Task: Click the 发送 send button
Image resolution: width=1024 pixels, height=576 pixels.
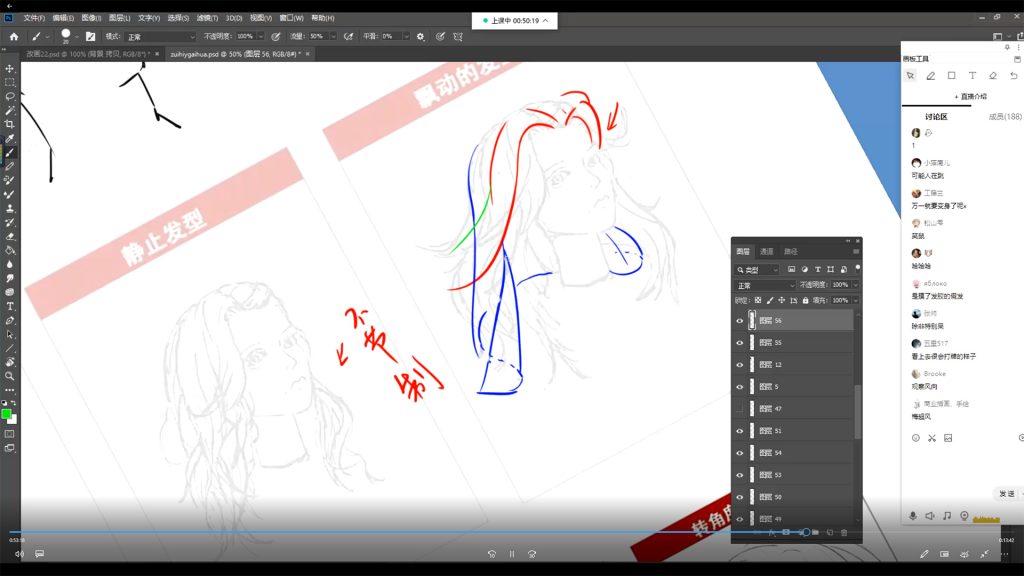Action: [1006, 494]
